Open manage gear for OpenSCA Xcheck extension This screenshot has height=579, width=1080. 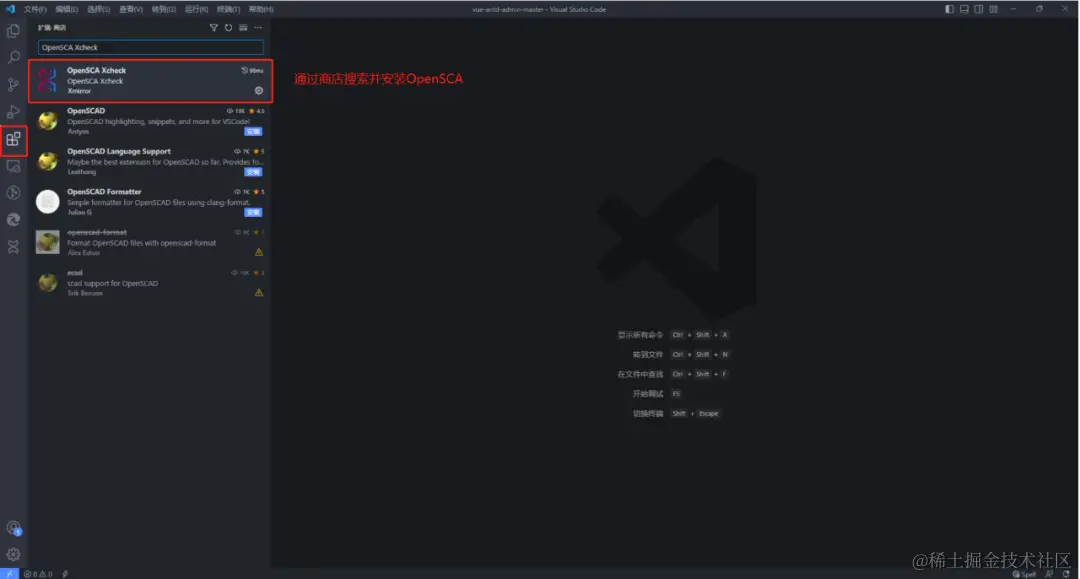coord(259,90)
